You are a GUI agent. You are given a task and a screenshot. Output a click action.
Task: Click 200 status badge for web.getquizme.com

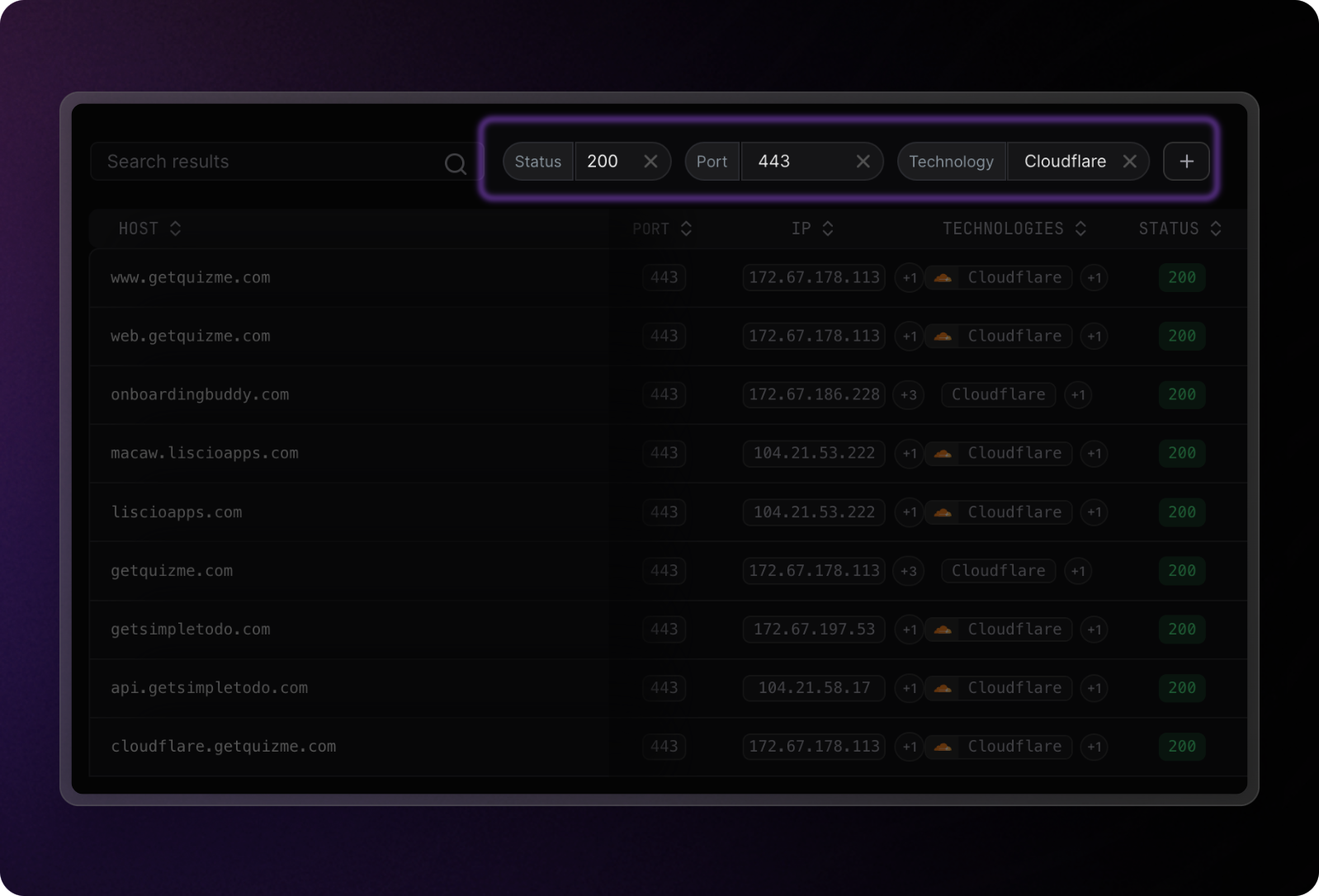1182,337
